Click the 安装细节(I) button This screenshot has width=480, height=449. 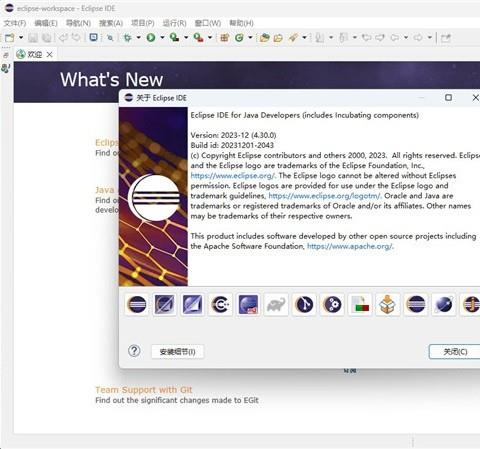(177, 352)
